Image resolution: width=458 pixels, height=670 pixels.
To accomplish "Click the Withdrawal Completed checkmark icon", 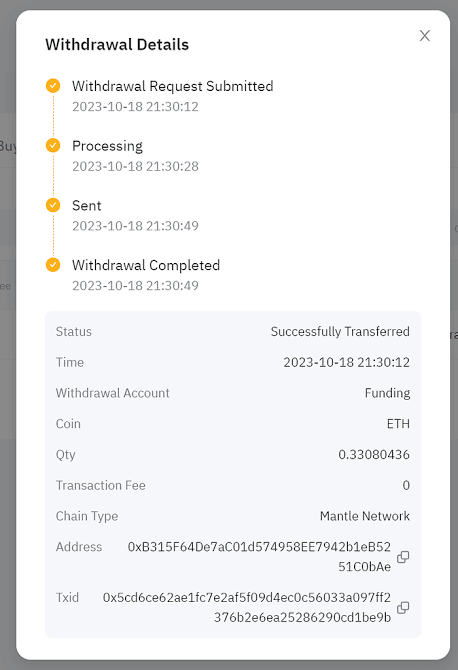I will click(53, 265).
